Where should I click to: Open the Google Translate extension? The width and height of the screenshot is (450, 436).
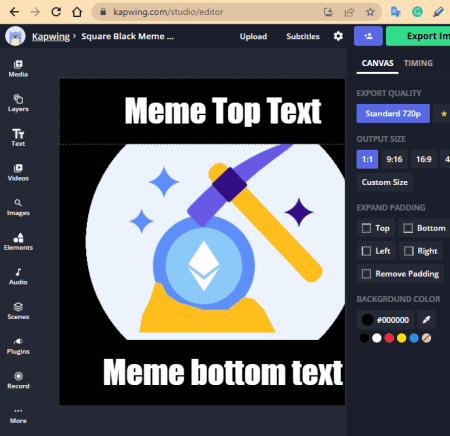396,12
